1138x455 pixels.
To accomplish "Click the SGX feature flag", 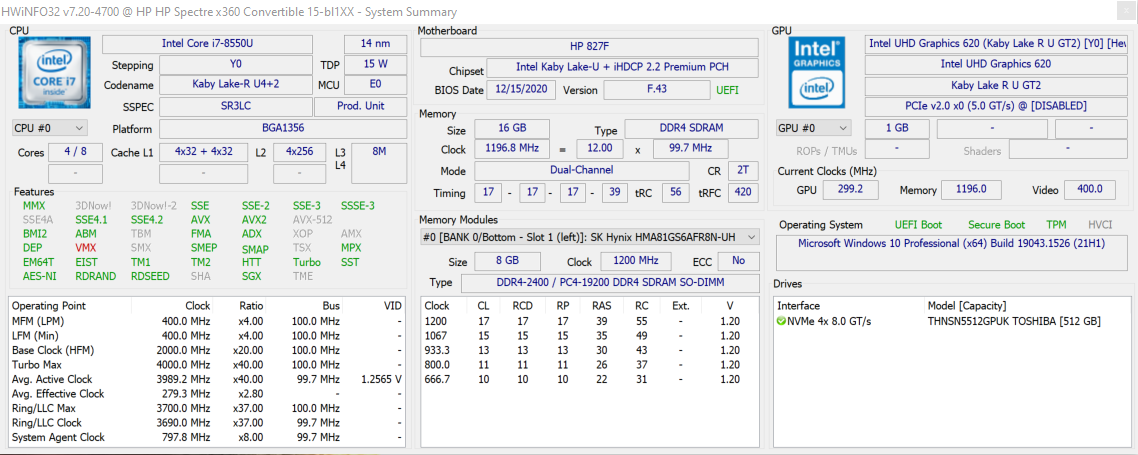I will coord(251,276).
